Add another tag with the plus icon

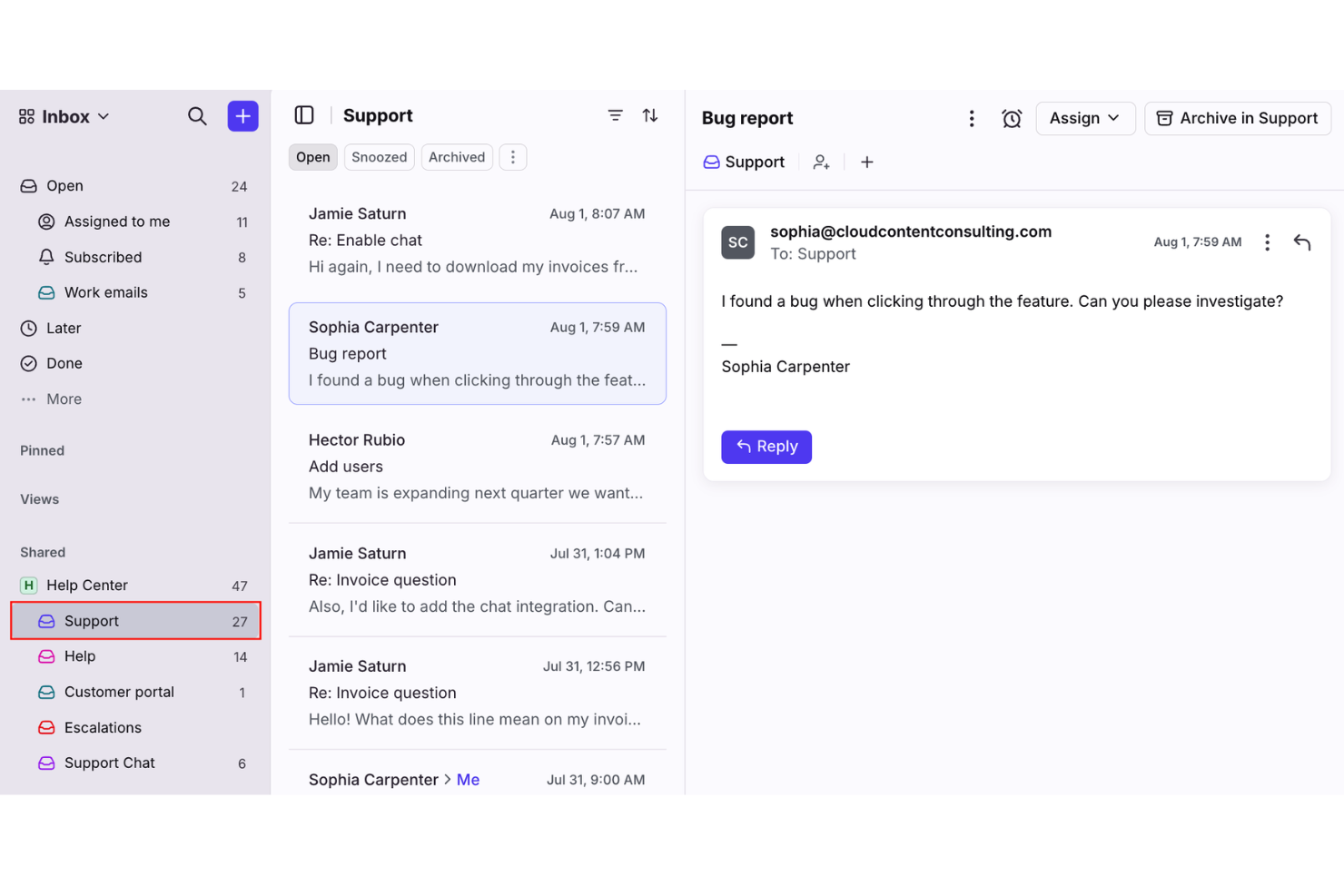pyautogui.click(x=866, y=162)
